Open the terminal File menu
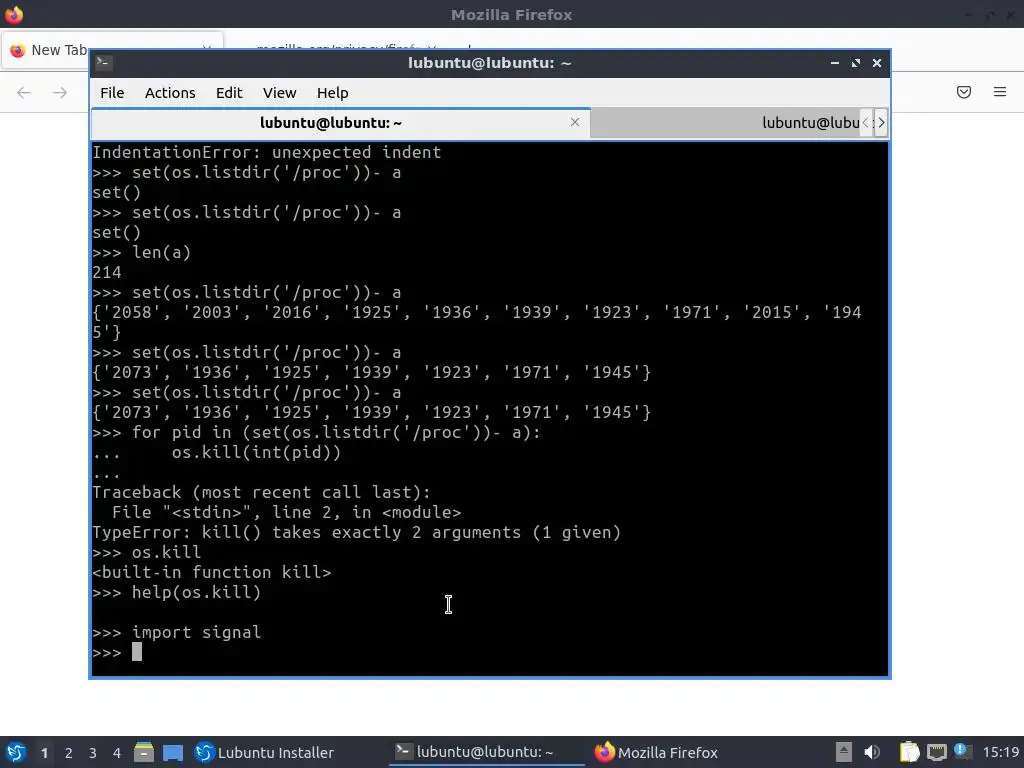Image resolution: width=1024 pixels, height=768 pixels. [112, 93]
